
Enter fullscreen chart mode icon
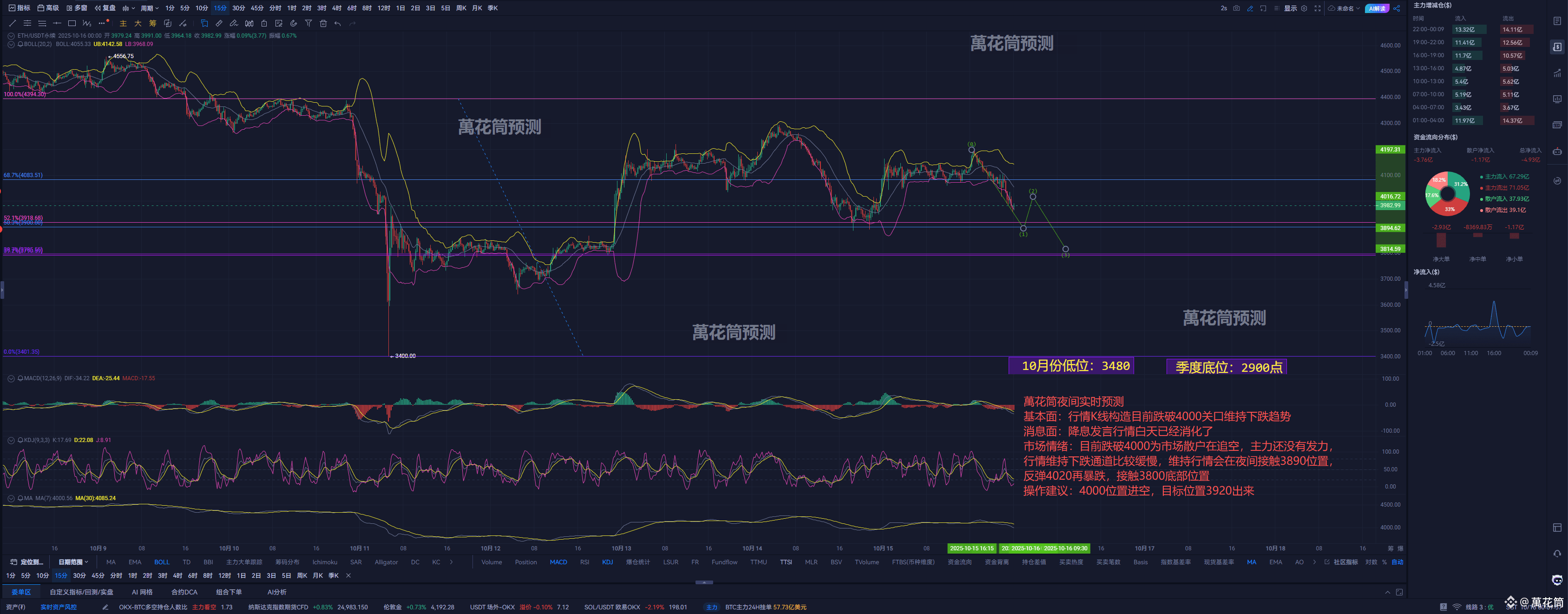click(x=1318, y=8)
